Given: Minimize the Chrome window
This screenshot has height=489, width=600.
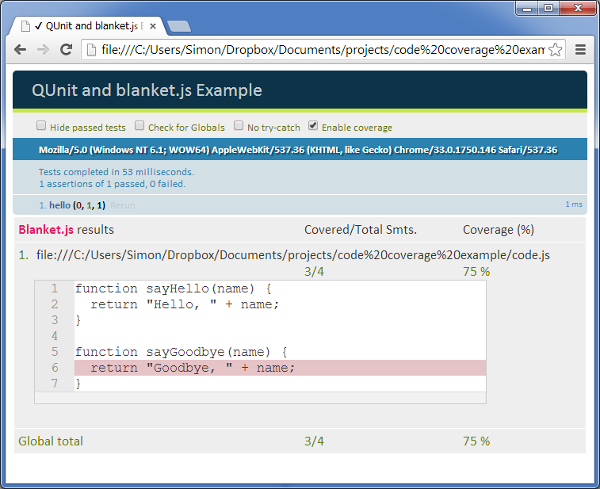Looking at the screenshot, I should tap(527, 8).
